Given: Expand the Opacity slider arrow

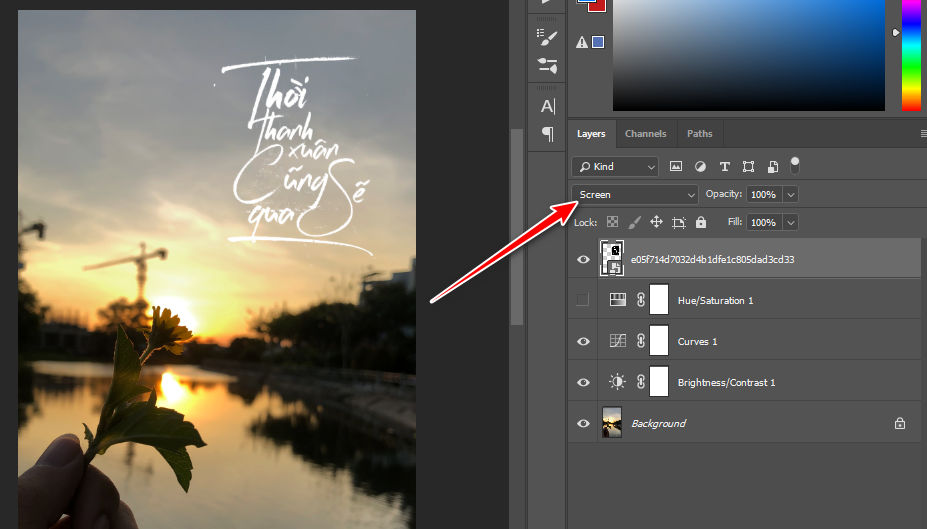Looking at the screenshot, I should pyautogui.click(x=790, y=194).
